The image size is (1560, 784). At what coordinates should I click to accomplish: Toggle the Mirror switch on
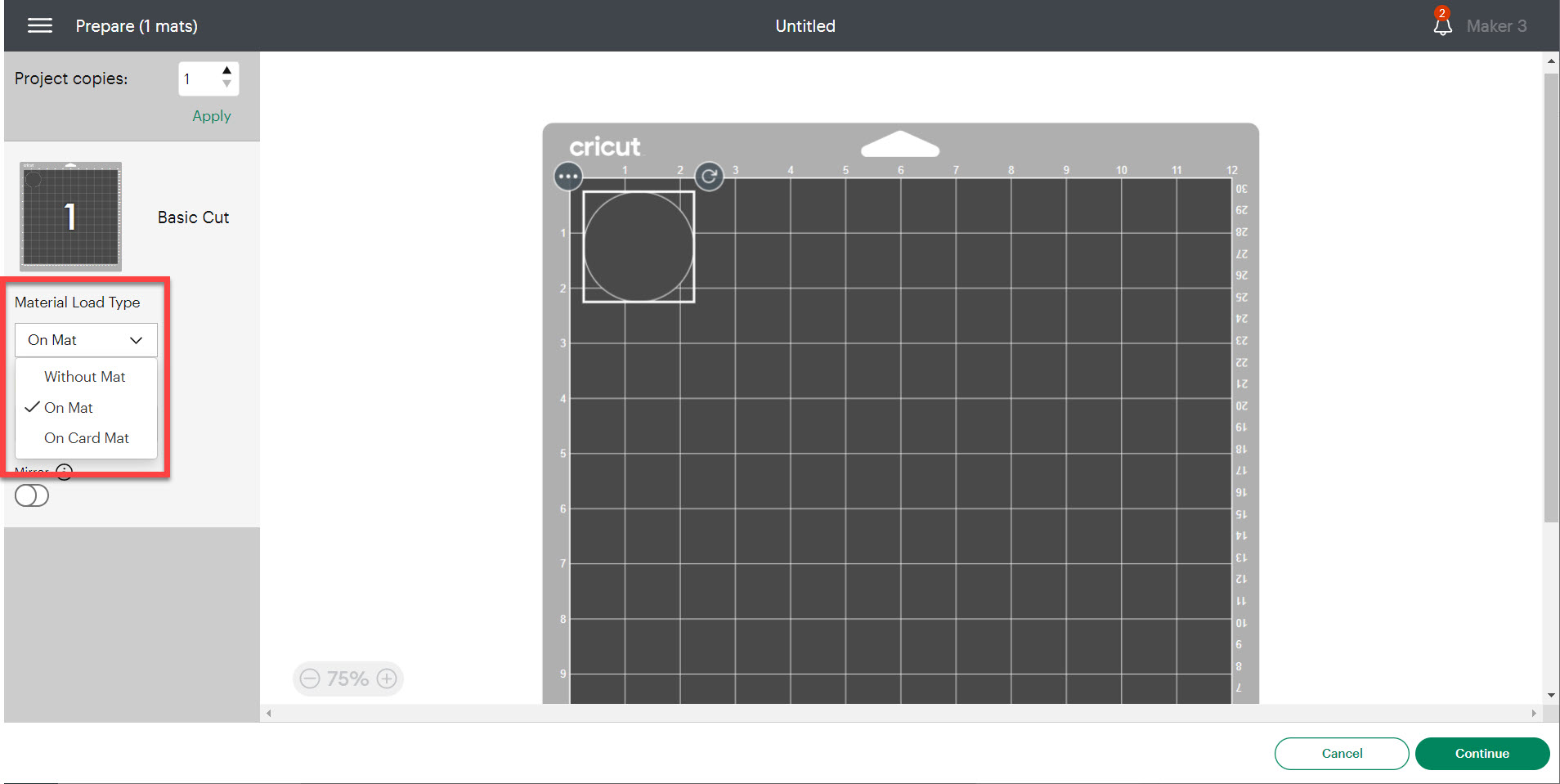click(x=31, y=495)
